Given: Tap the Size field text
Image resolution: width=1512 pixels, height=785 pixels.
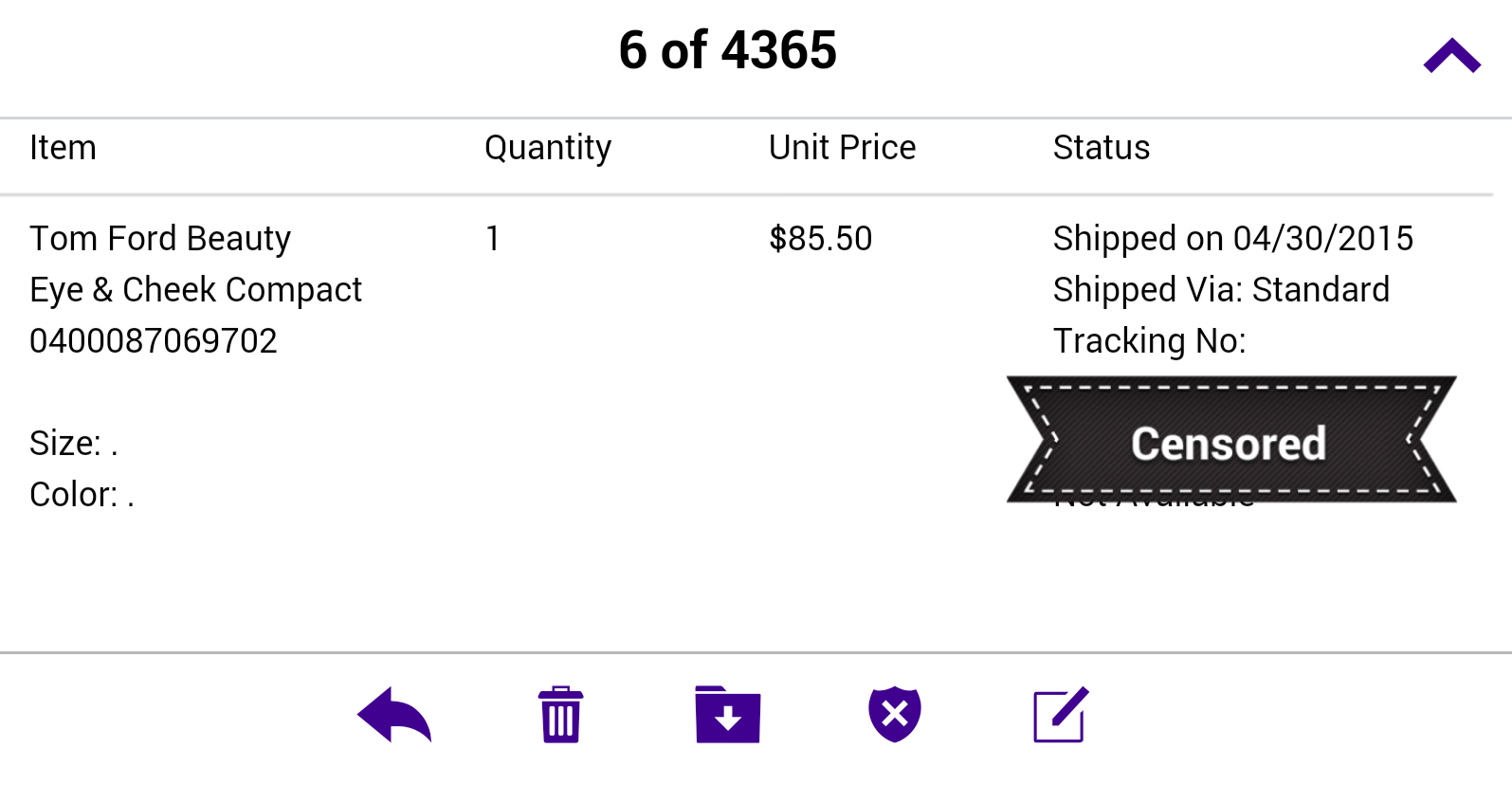Looking at the screenshot, I should (74, 444).
